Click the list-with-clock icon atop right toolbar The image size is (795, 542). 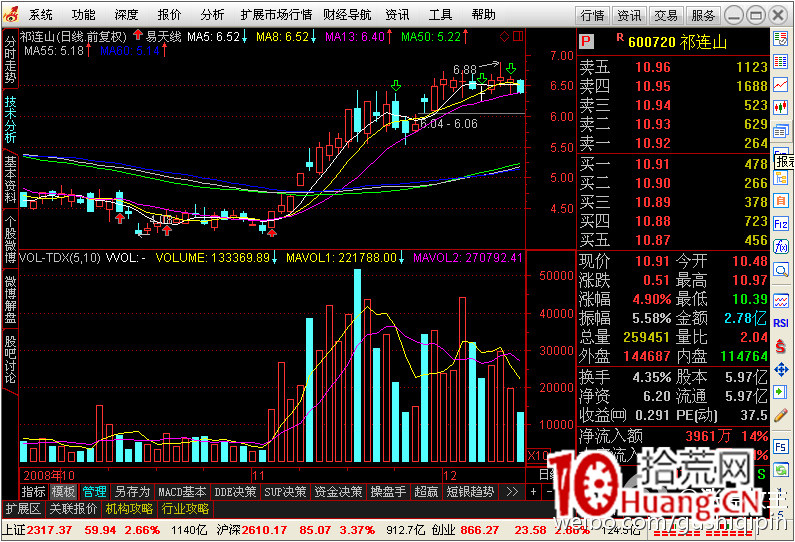point(781,38)
